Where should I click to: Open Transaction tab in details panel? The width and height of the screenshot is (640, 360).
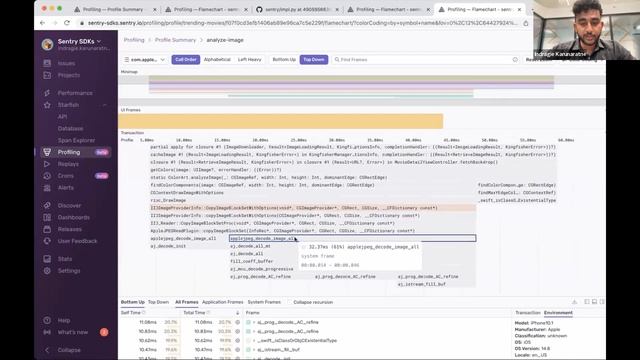(528, 313)
